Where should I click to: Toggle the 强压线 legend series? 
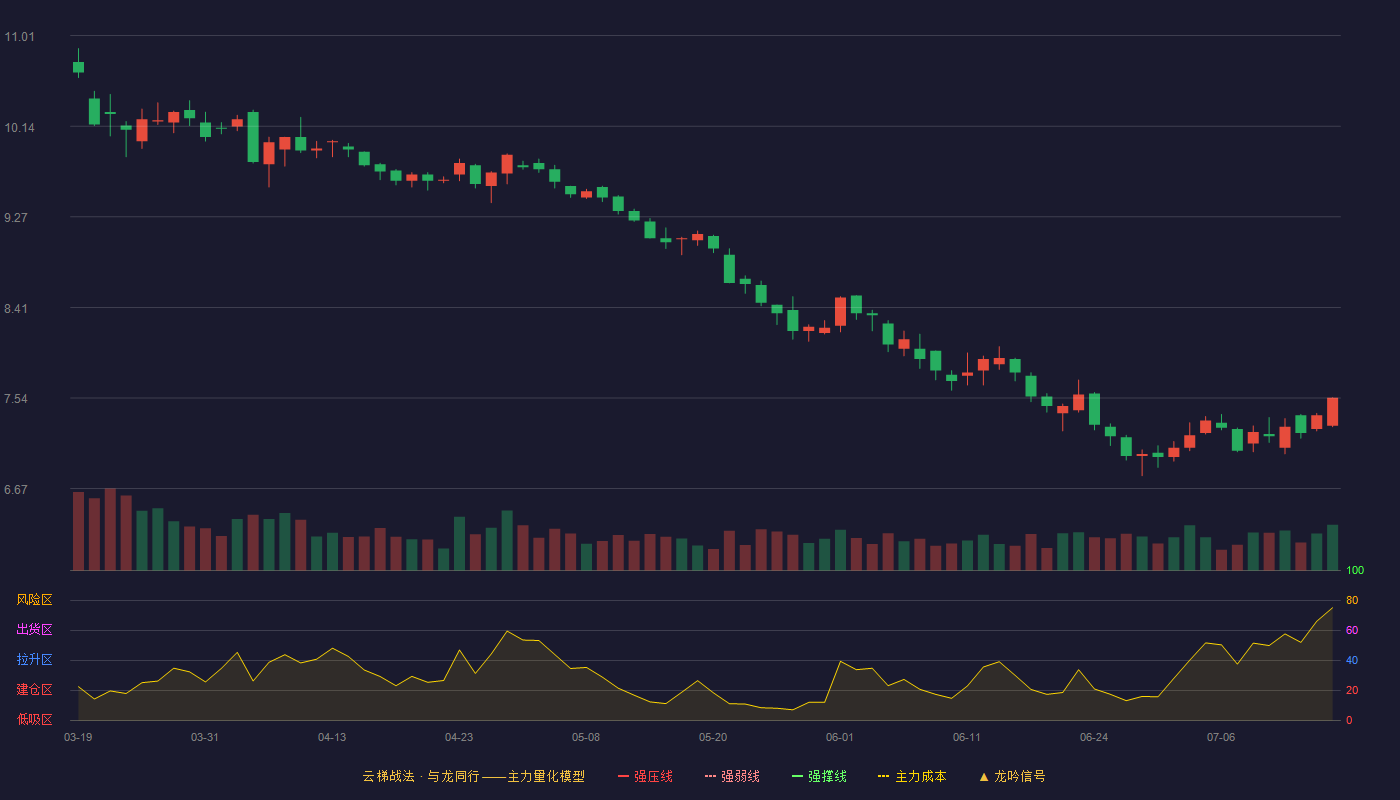pos(646,776)
